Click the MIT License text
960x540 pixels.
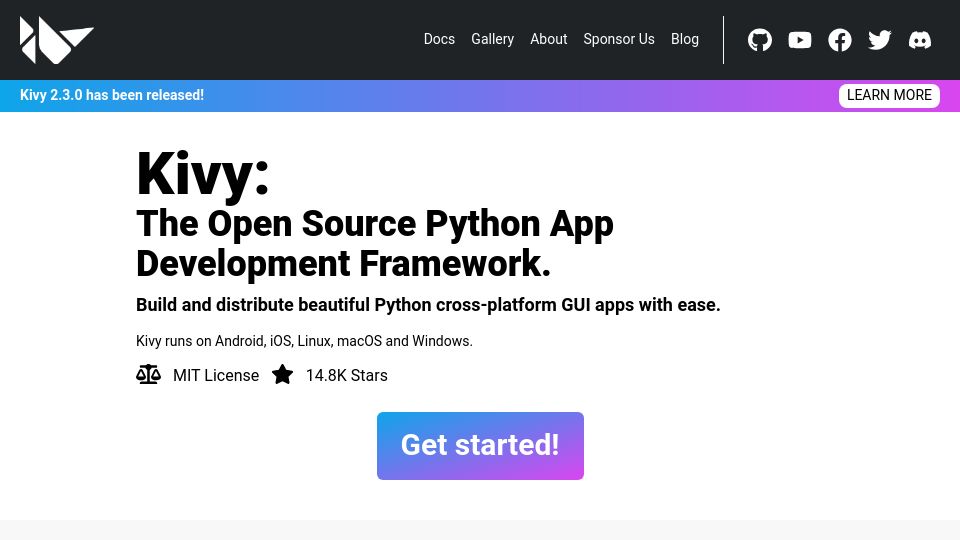coord(216,375)
